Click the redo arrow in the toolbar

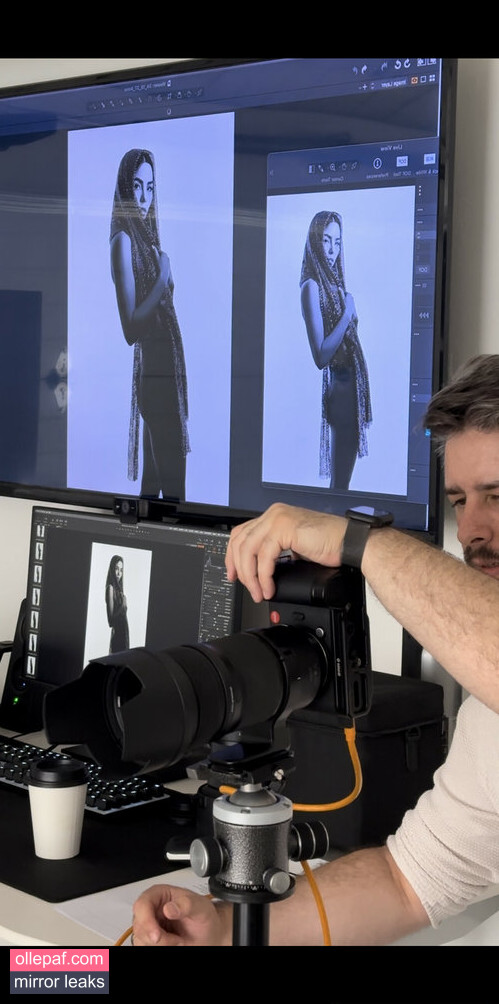pyautogui.click(x=355, y=70)
